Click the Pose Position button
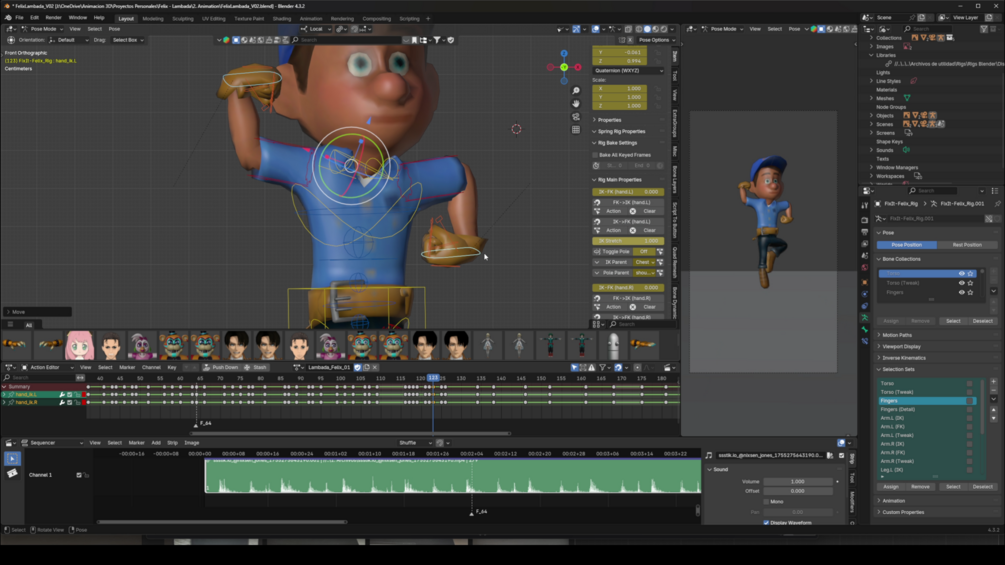 (906, 245)
